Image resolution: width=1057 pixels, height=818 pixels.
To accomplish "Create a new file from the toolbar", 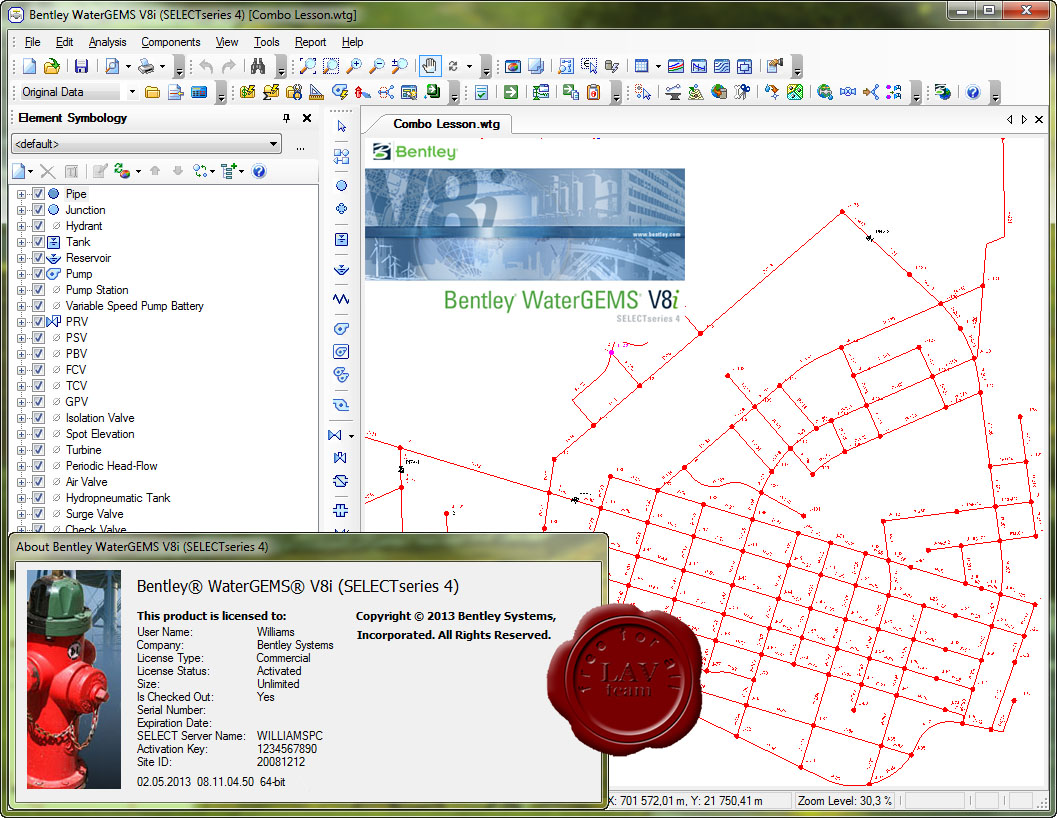I will point(29,66).
